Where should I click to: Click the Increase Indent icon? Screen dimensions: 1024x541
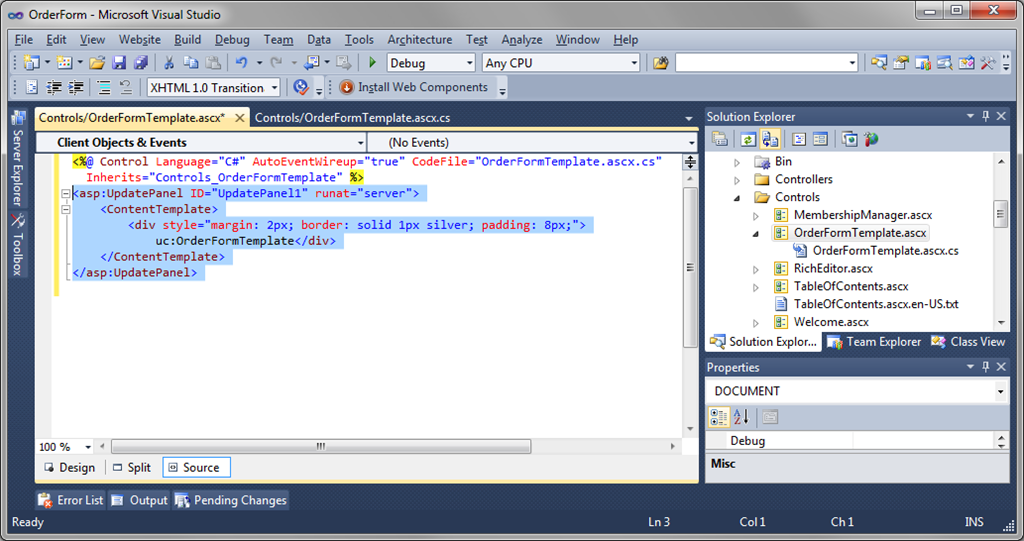pos(76,87)
